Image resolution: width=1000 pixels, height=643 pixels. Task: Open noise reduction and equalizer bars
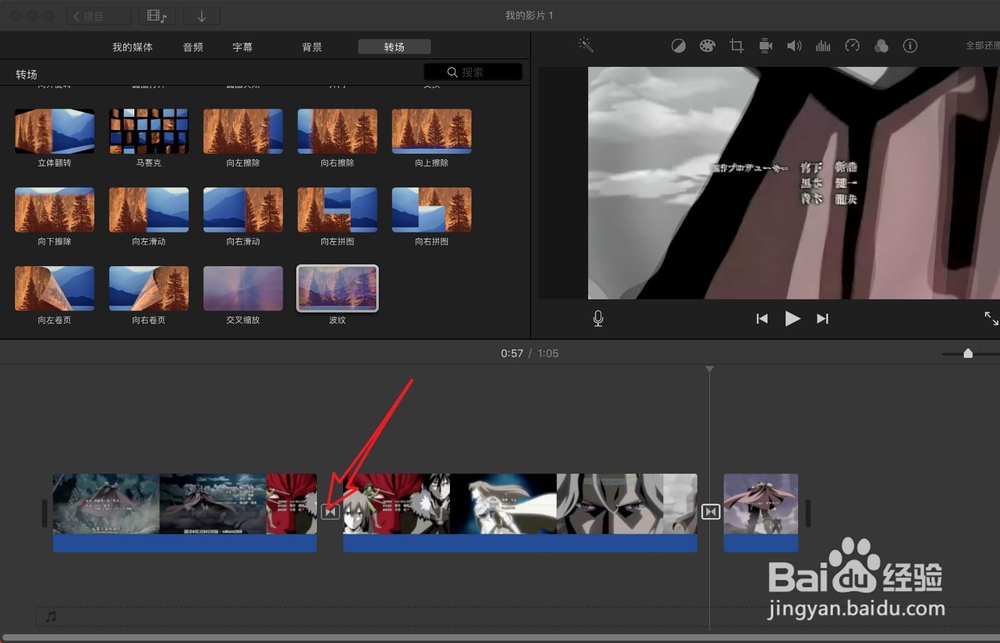click(x=823, y=46)
